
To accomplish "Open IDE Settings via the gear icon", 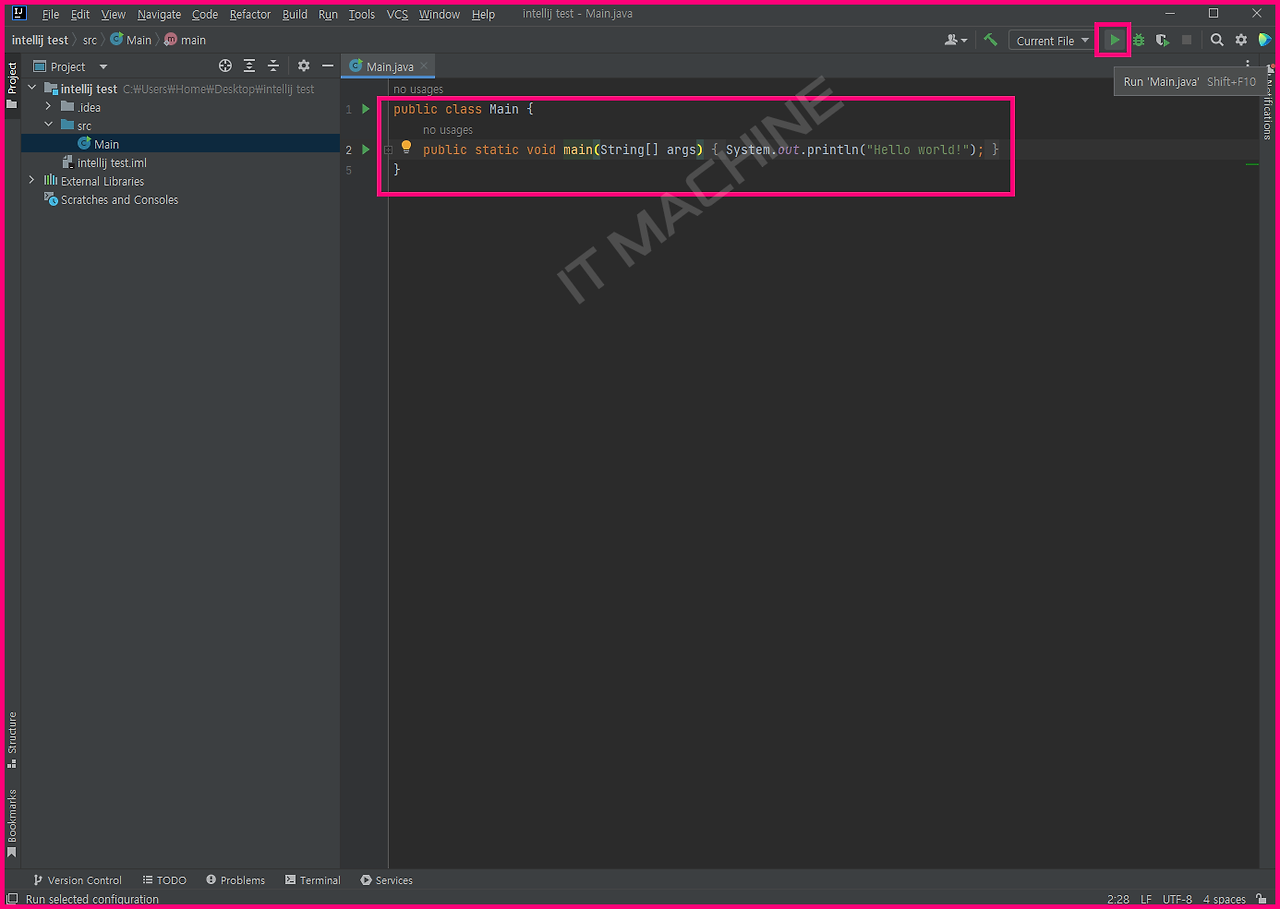I will [1240, 40].
